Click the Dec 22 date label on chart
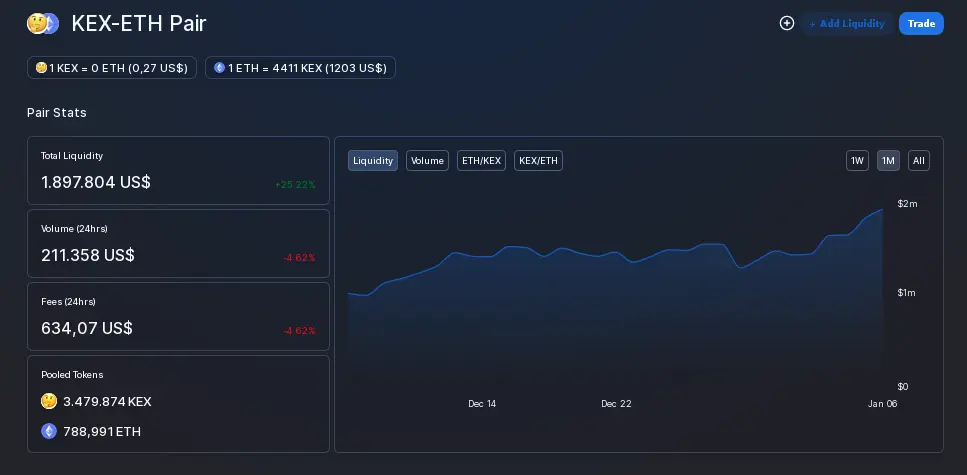The width and height of the screenshot is (967, 475). point(616,403)
